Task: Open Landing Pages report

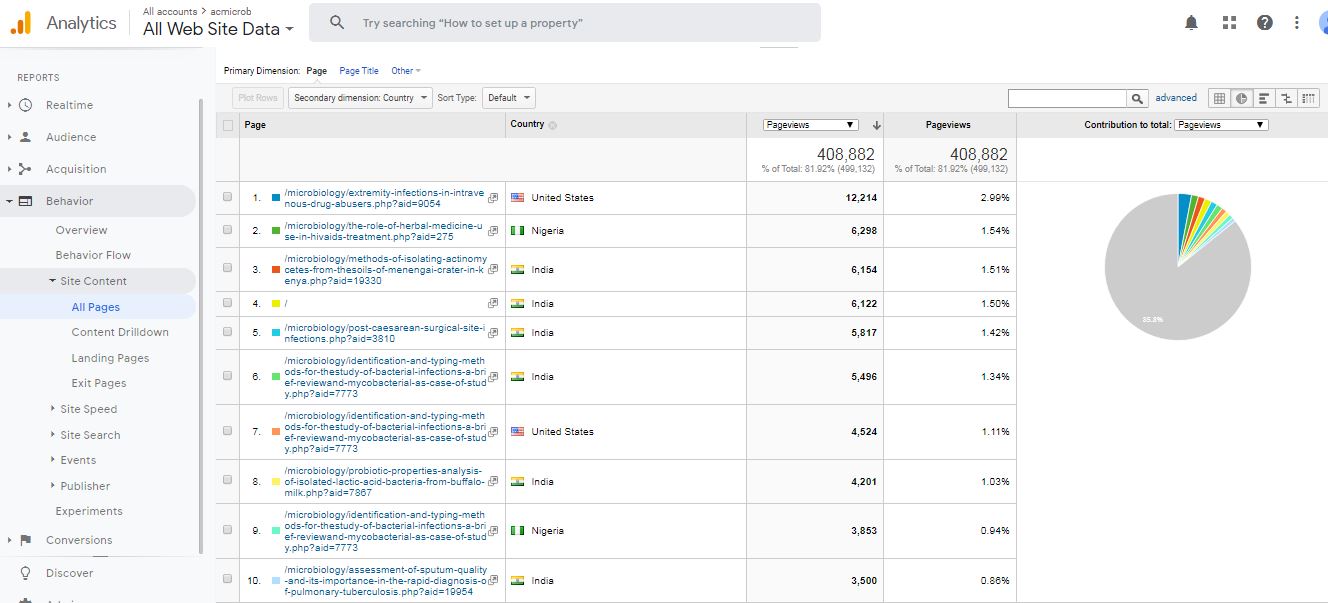Action: tap(110, 358)
